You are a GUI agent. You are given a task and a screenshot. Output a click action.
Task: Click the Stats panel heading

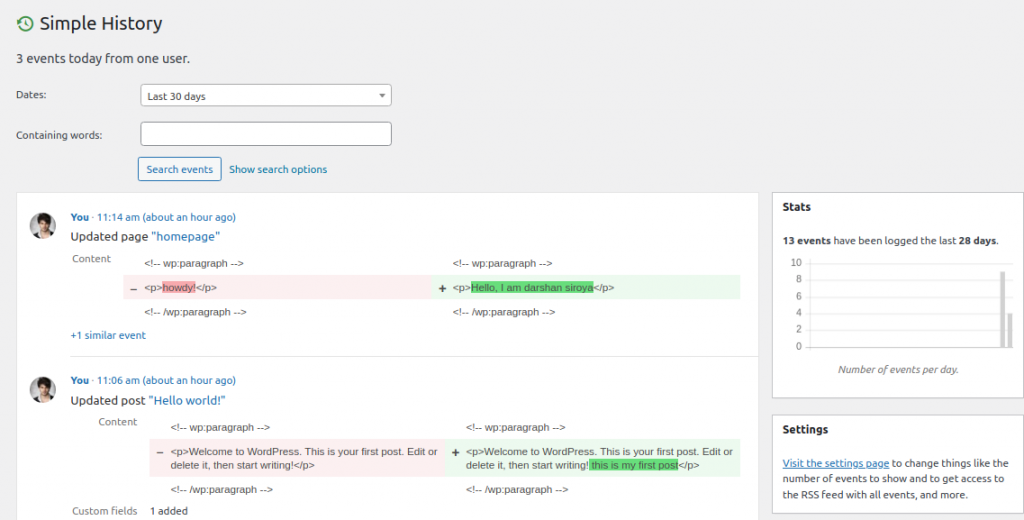[797, 206]
